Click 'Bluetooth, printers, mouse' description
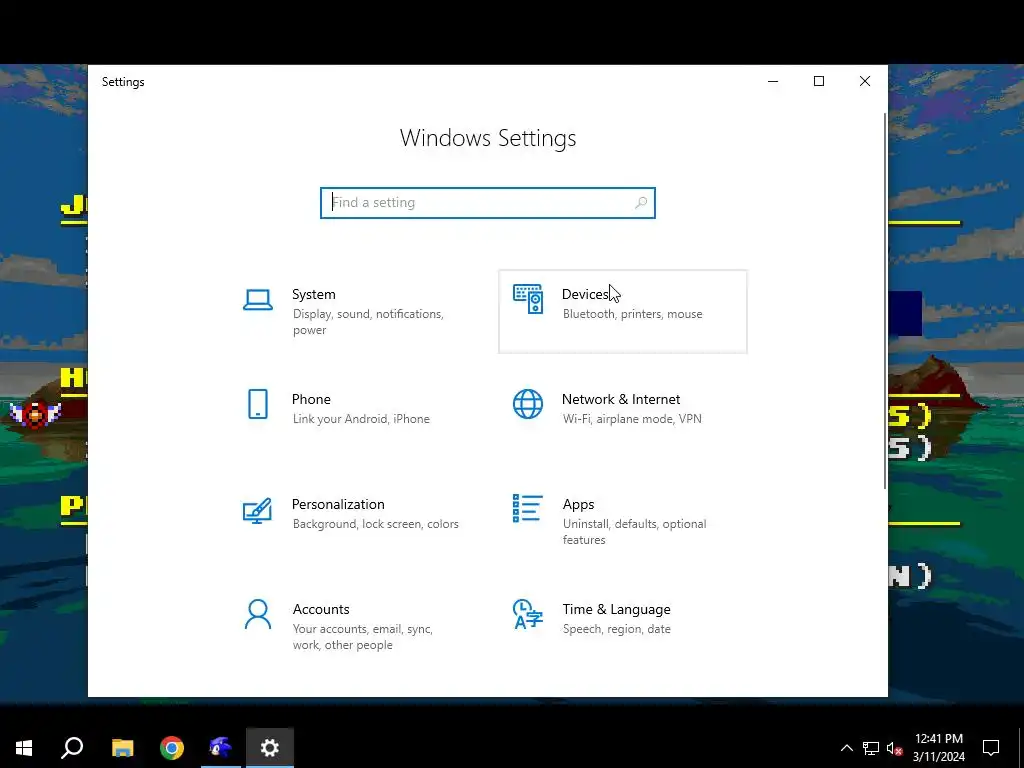 click(x=632, y=314)
